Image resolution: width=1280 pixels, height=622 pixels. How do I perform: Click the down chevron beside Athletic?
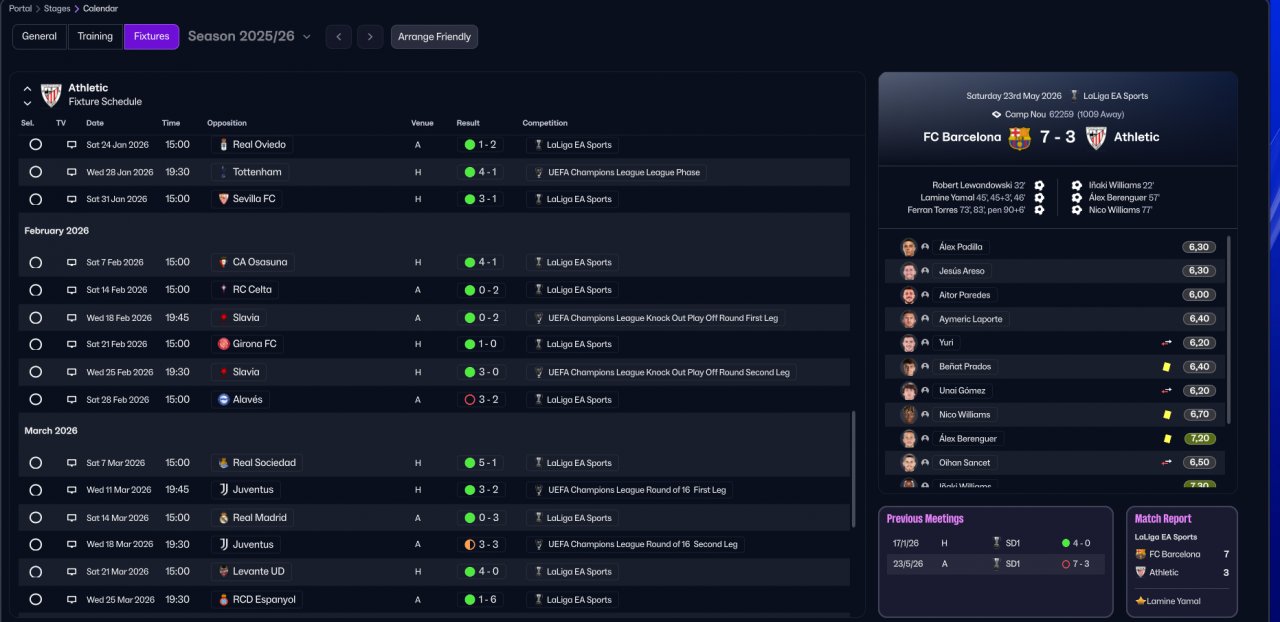[x=27, y=103]
